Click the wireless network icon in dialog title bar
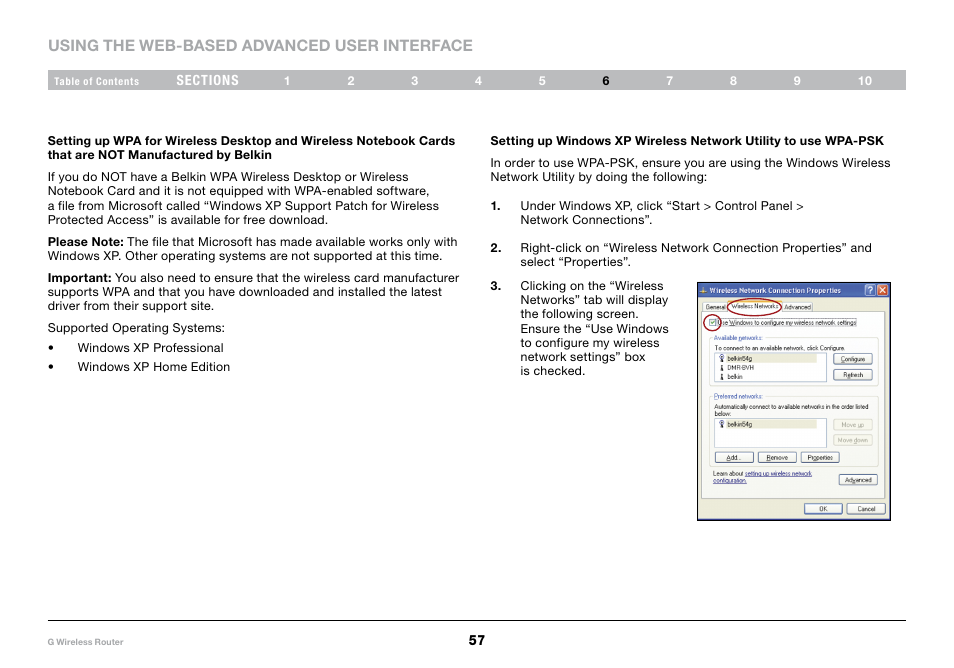The image size is (954, 668). point(703,291)
